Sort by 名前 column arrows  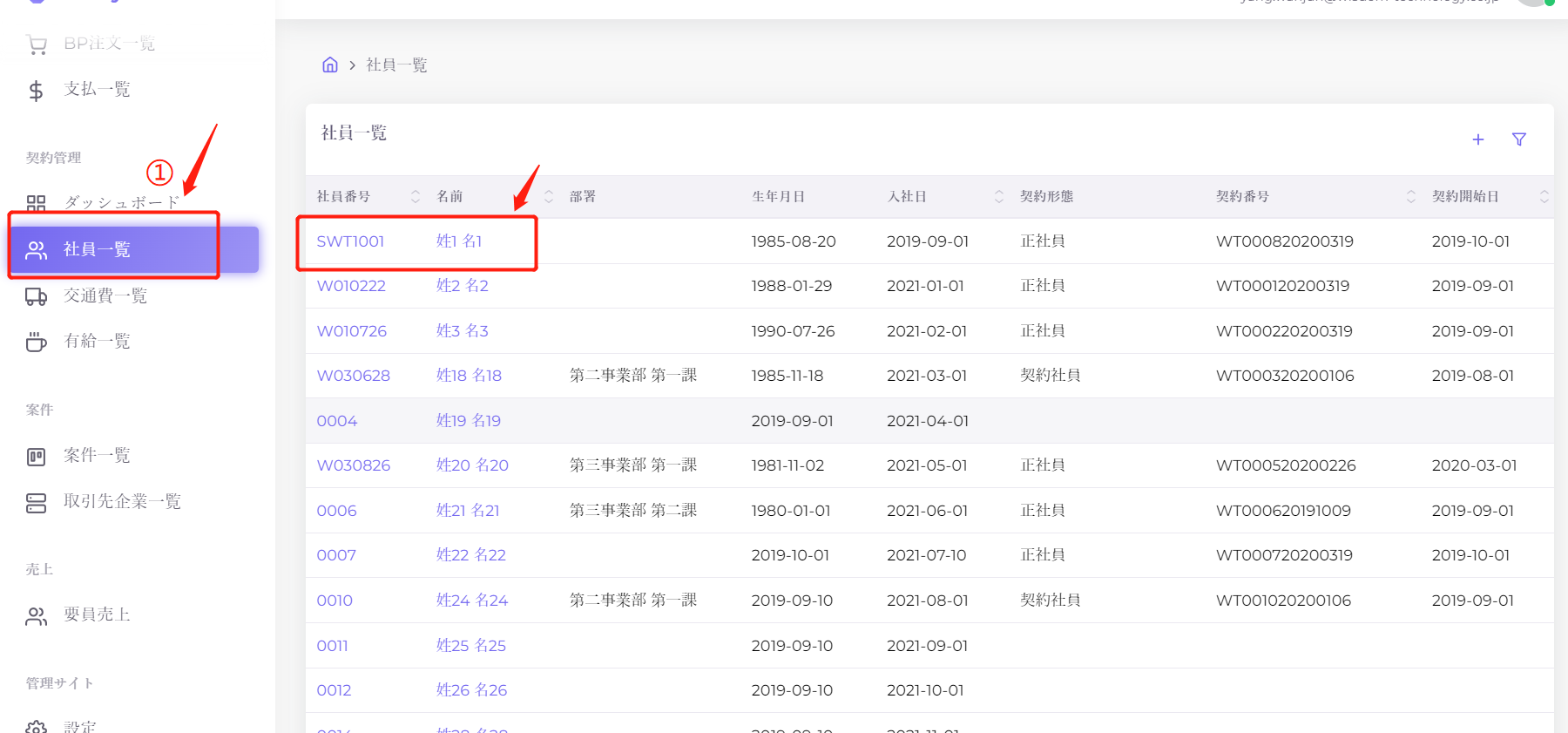549,197
